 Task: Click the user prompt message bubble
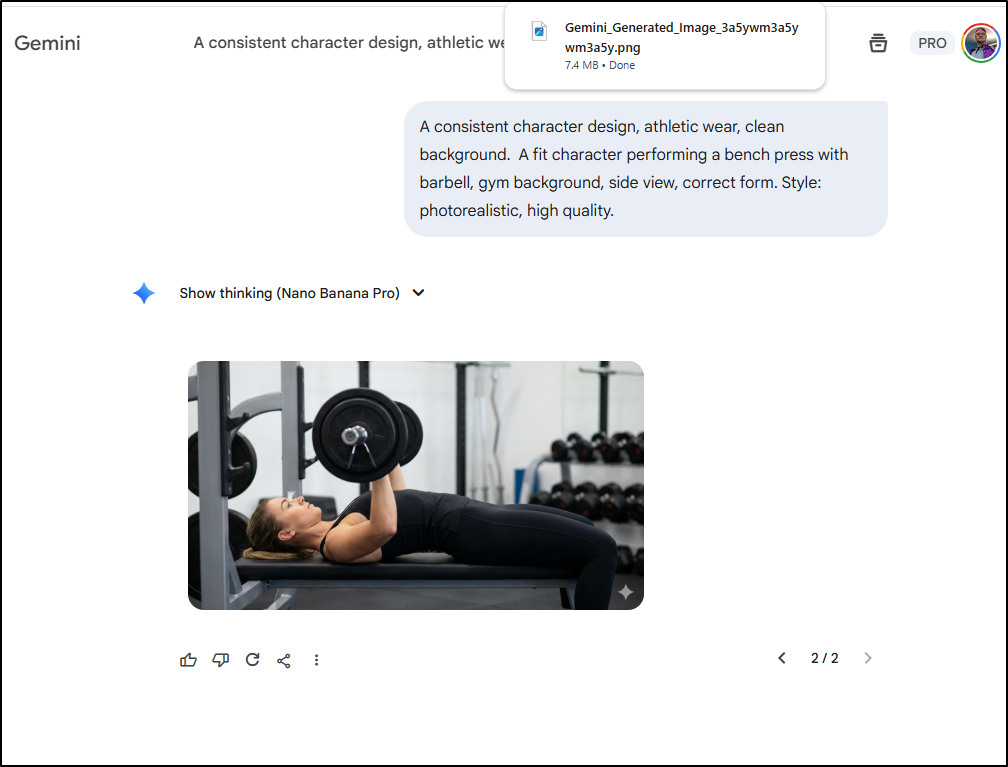pos(646,168)
